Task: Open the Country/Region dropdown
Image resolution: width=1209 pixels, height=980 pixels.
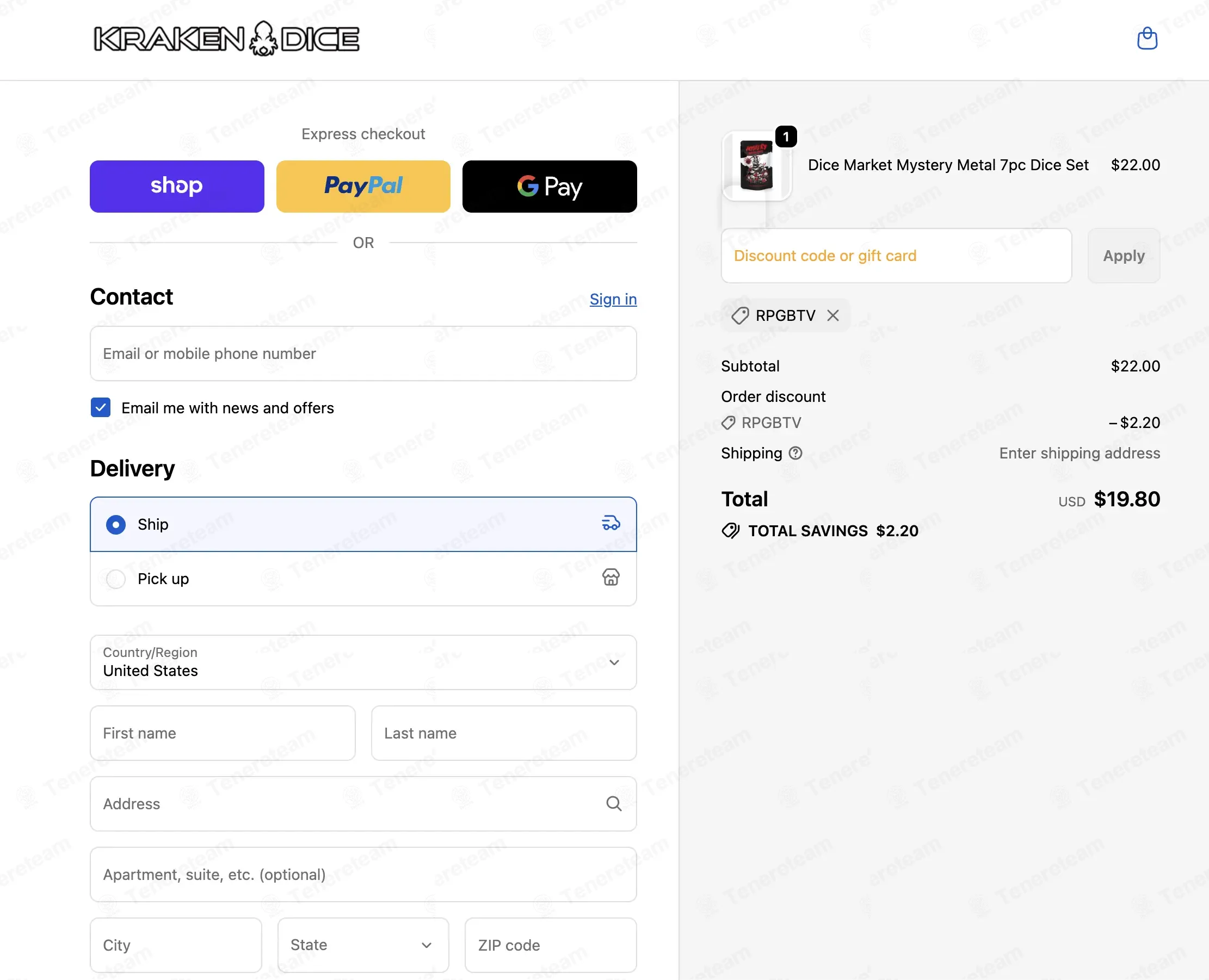Action: pos(363,662)
